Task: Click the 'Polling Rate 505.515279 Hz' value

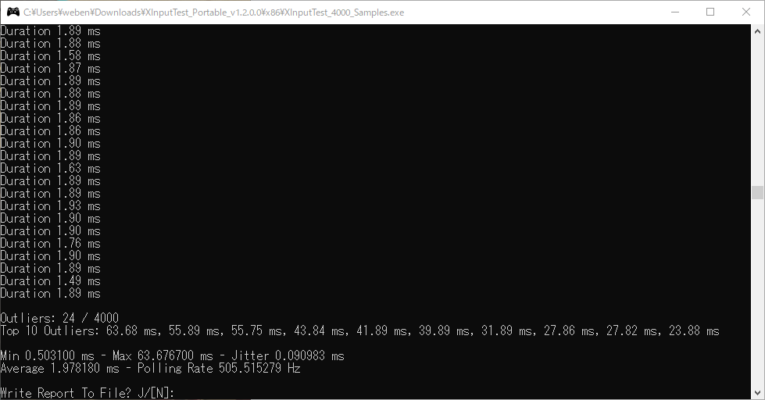Action: pyautogui.click(x=219, y=369)
